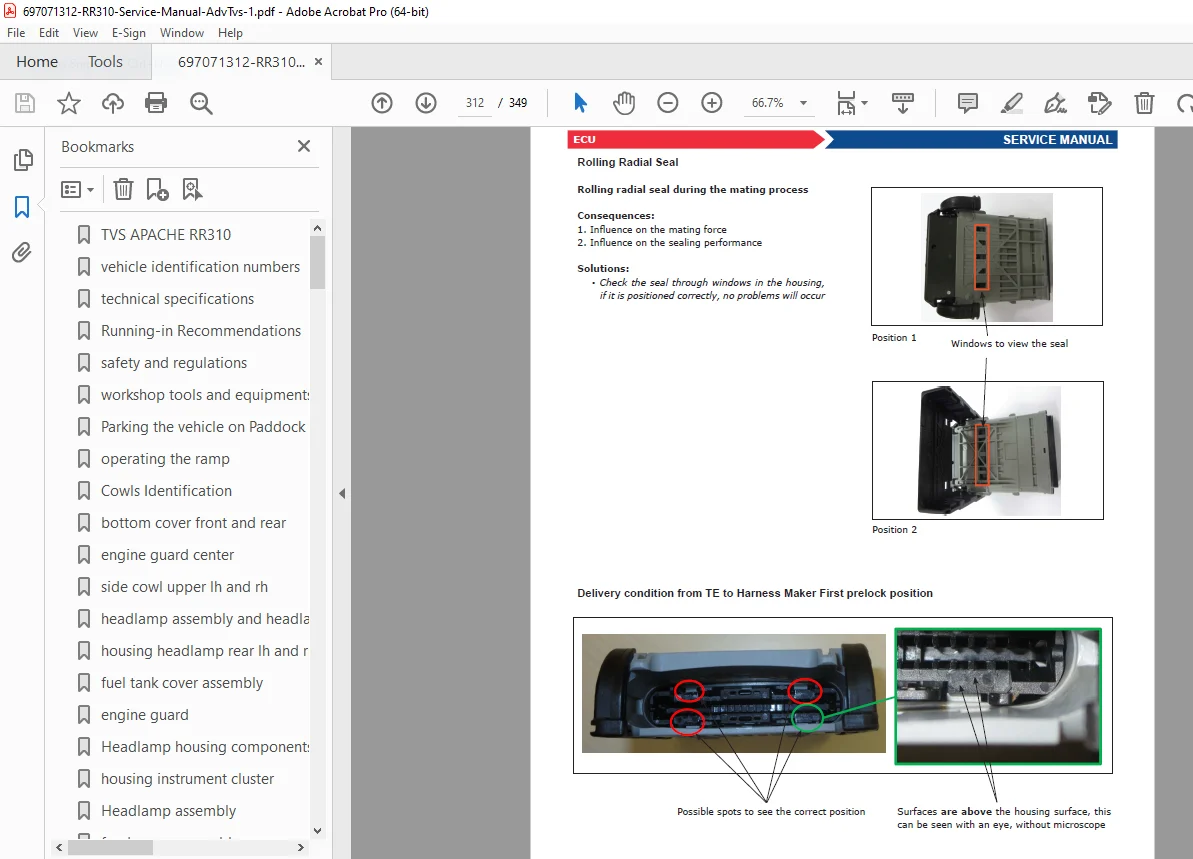1193x859 pixels.
Task: Click the Stamp tool icon
Action: coord(1099,103)
